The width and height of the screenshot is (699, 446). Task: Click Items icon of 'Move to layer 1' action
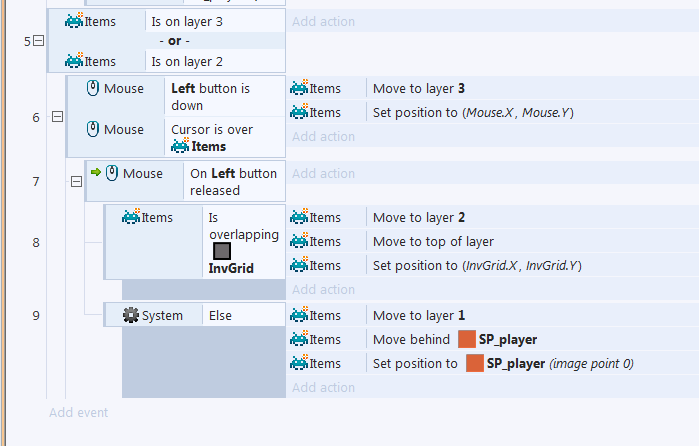coord(299,314)
